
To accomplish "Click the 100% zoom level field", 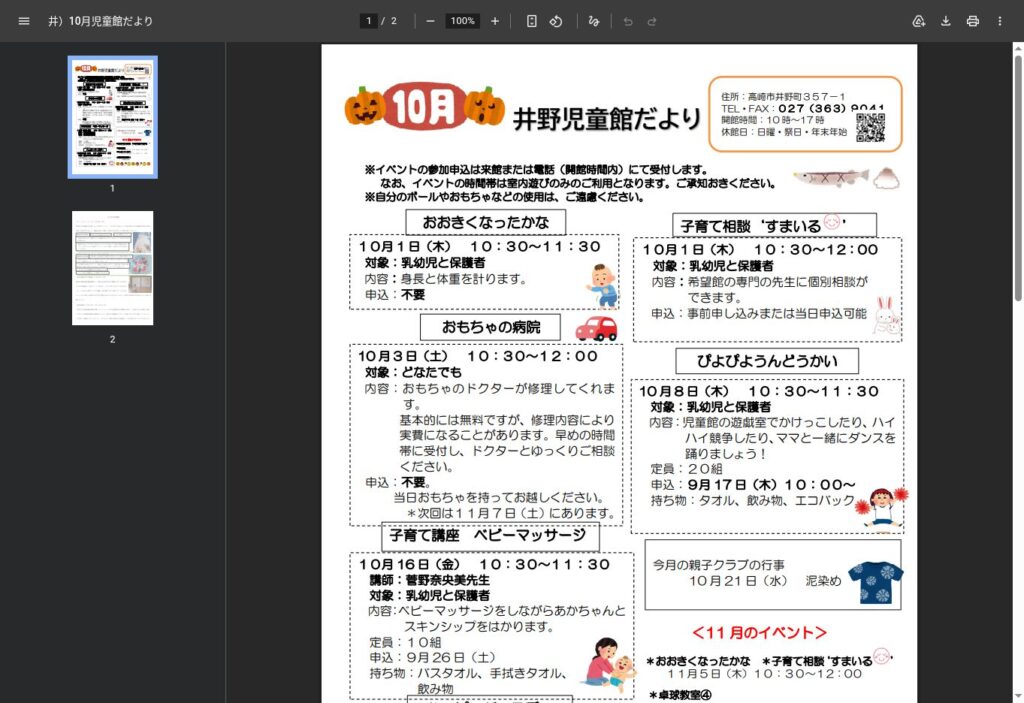I will click(462, 21).
